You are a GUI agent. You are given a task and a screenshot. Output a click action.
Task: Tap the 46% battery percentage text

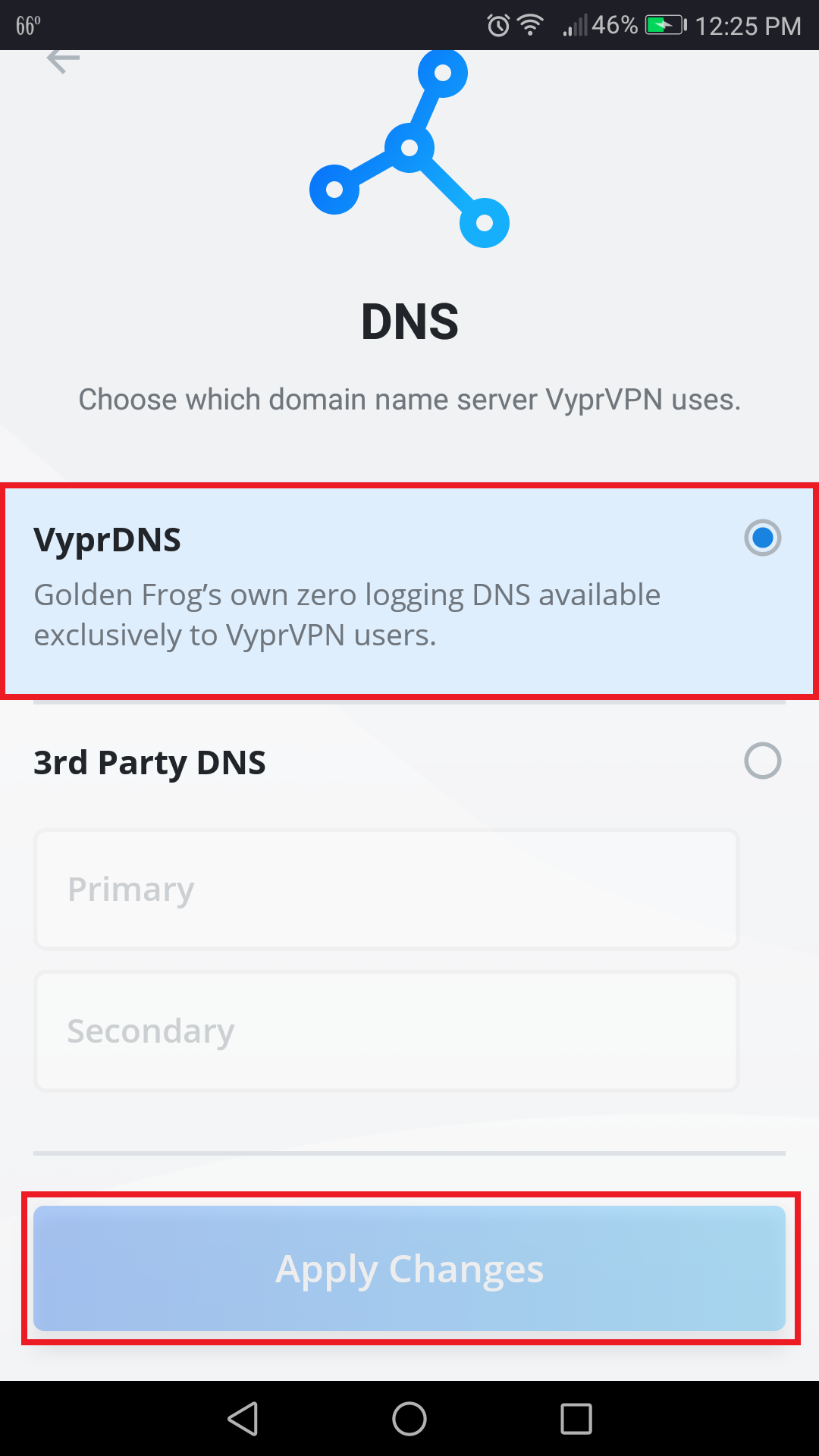[614, 25]
